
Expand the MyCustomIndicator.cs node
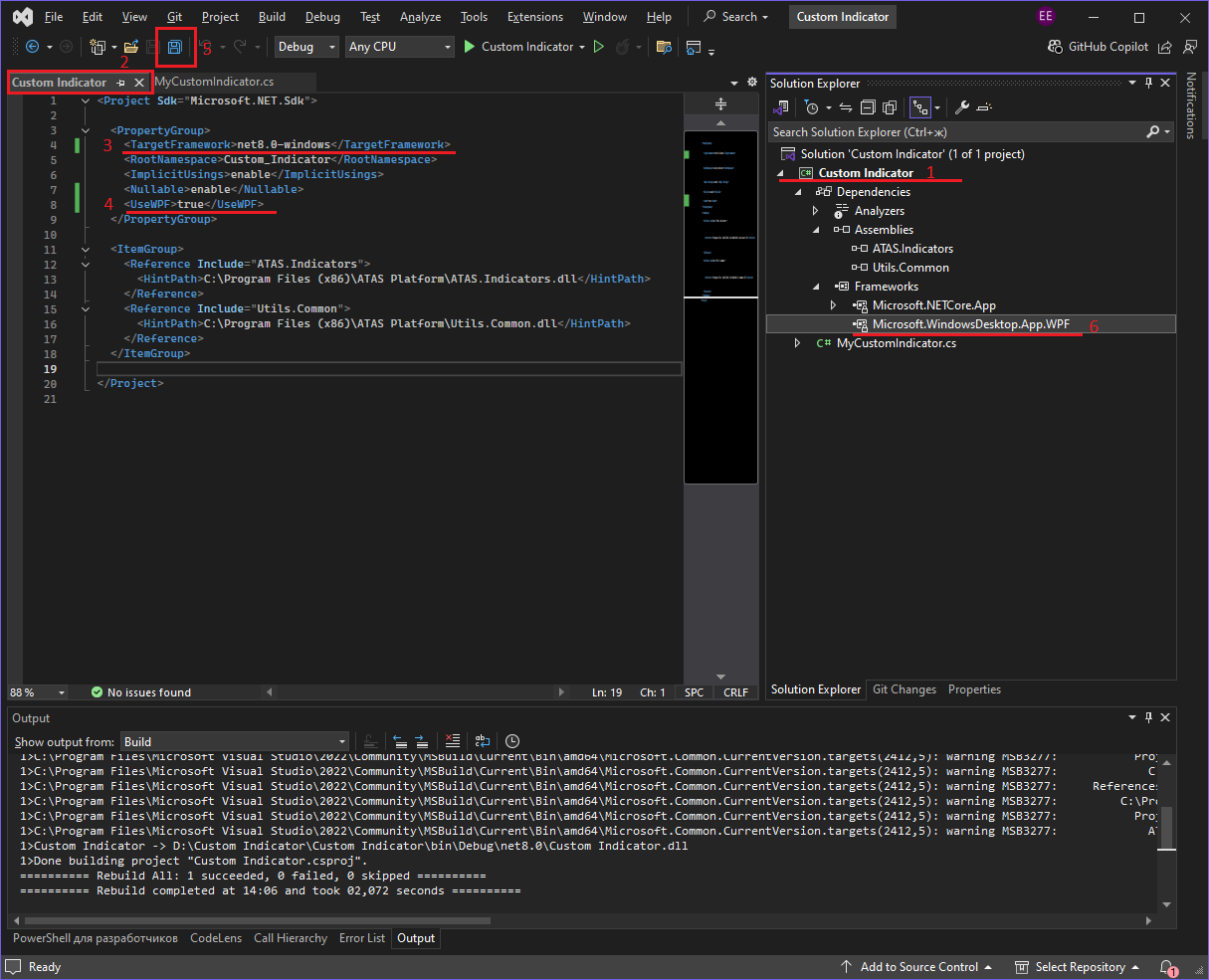pyautogui.click(x=798, y=343)
